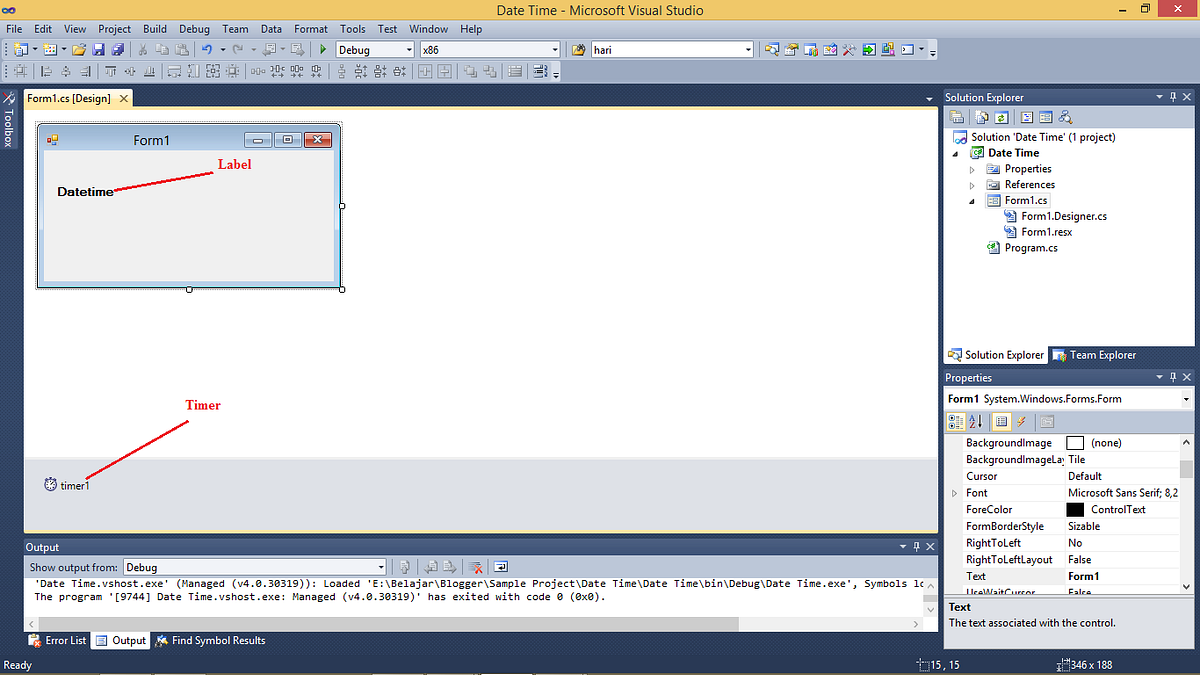
Task: Pin the Solution Explorer panel
Action: point(1172,96)
